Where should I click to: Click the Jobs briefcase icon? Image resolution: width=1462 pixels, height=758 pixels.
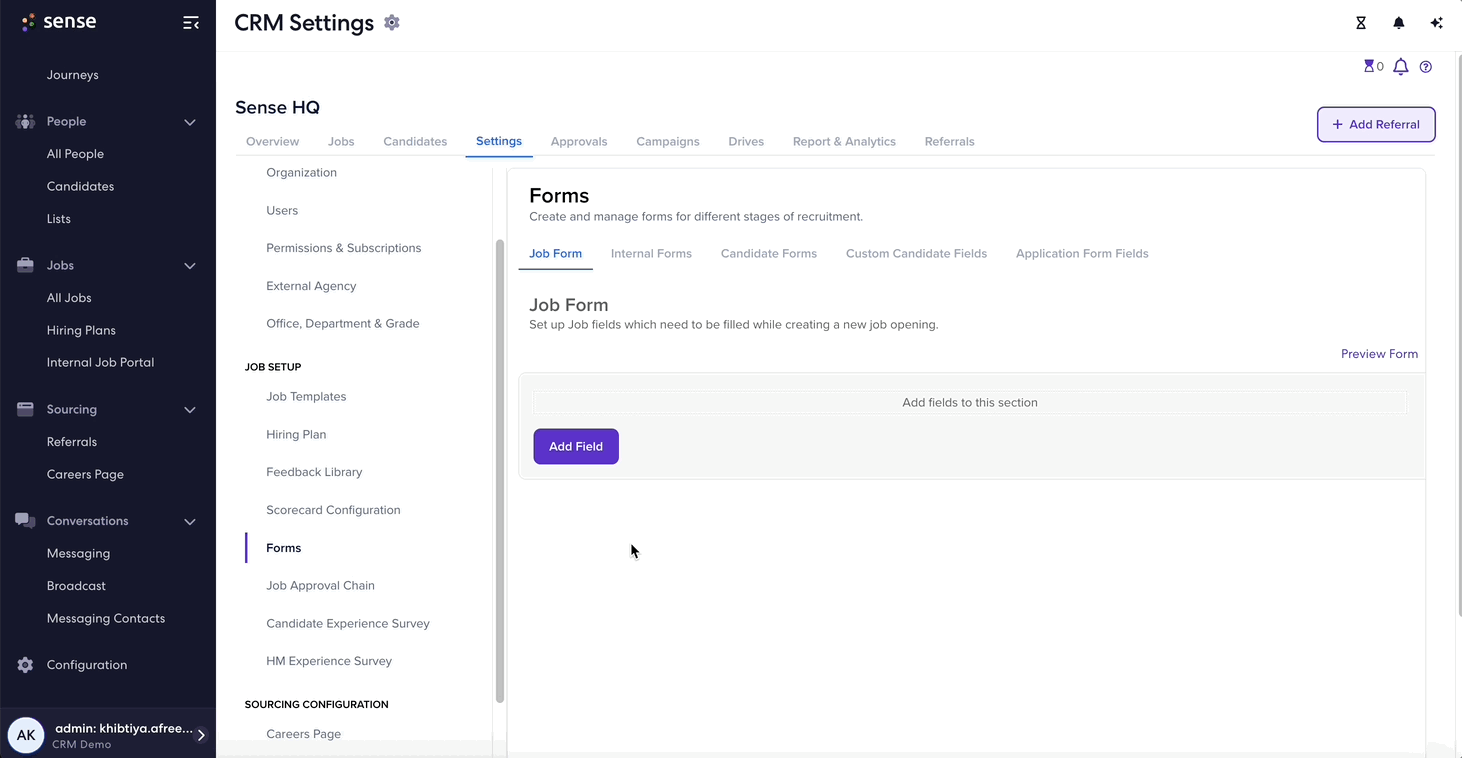25,265
